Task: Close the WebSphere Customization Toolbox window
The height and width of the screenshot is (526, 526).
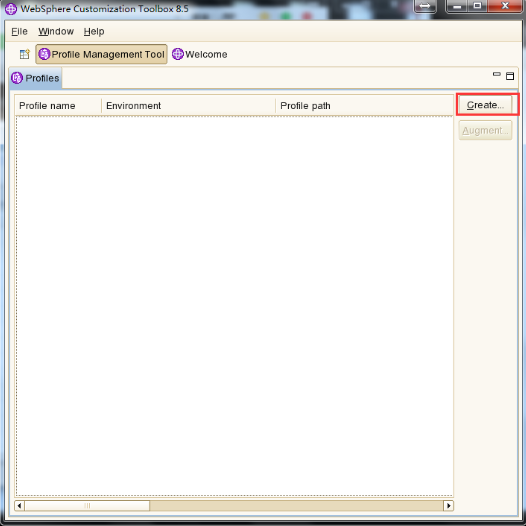Action: pyautogui.click(x=505, y=6)
